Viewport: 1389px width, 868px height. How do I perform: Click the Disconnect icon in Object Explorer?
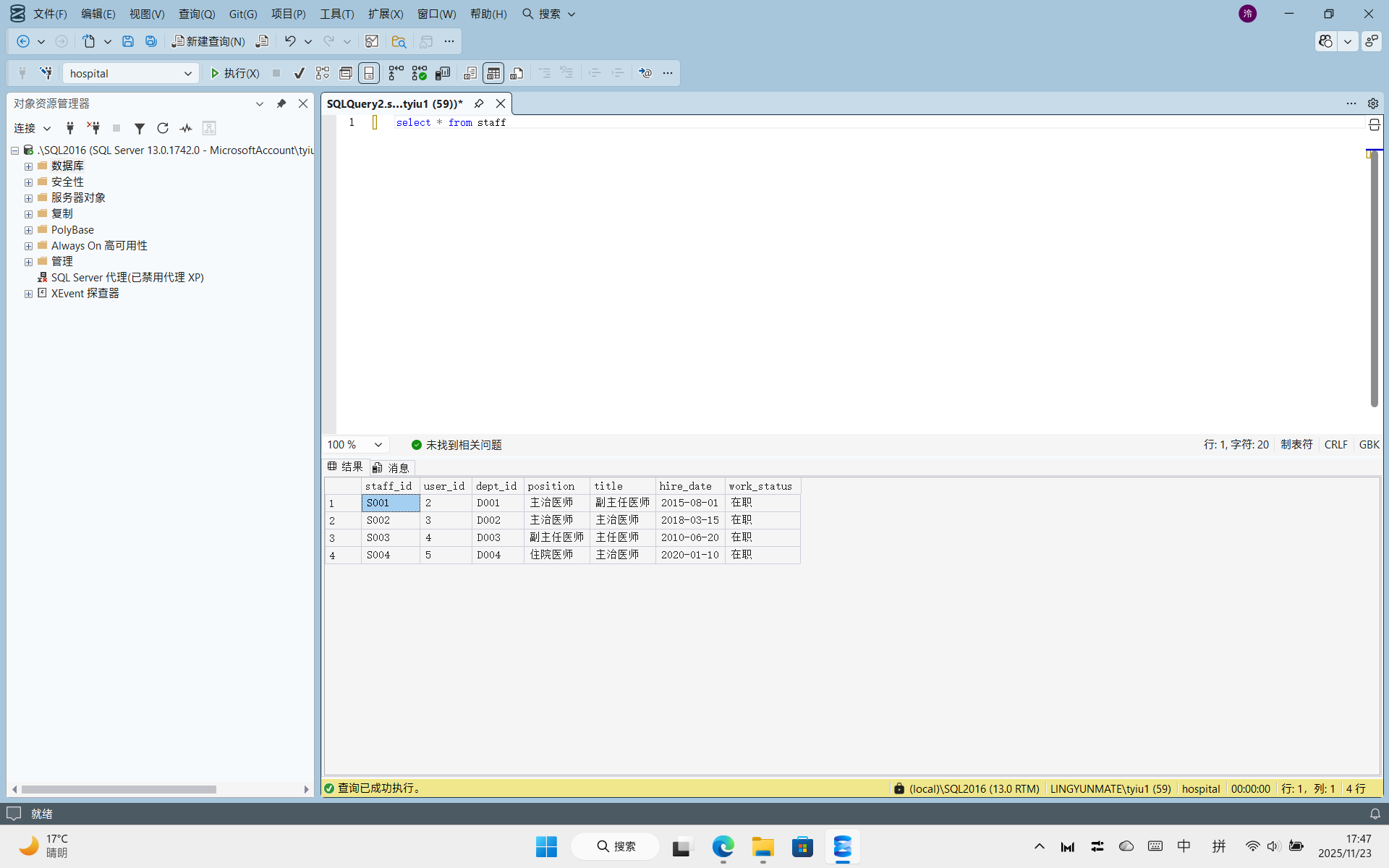[x=93, y=128]
